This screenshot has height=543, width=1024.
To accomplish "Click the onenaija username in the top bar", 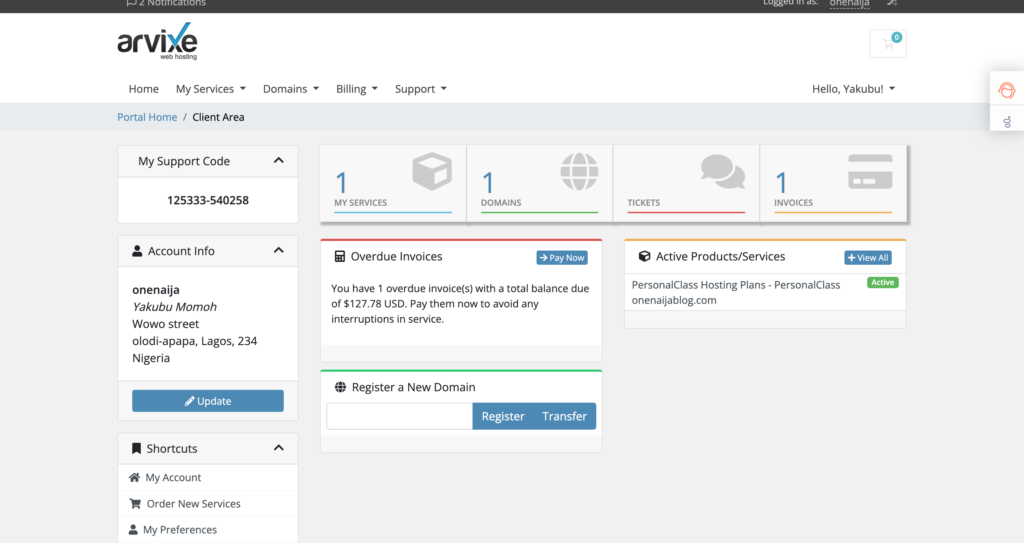I will pos(849,3).
